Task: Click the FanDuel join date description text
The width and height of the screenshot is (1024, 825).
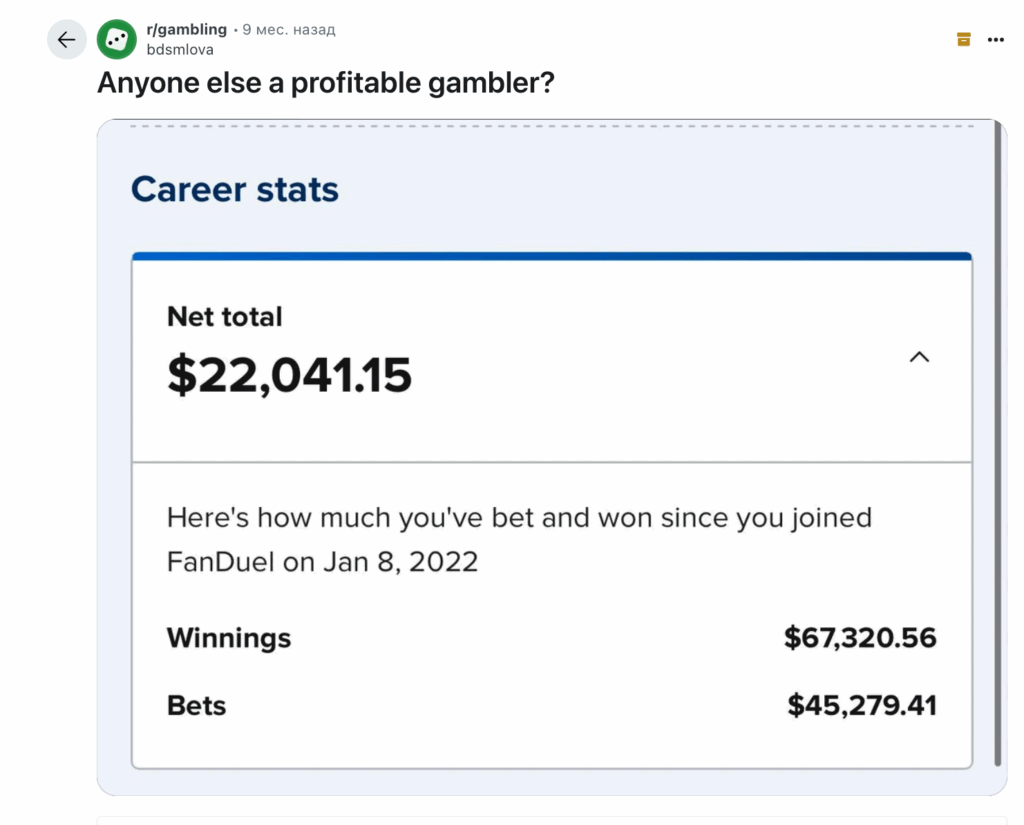Action: pos(518,539)
